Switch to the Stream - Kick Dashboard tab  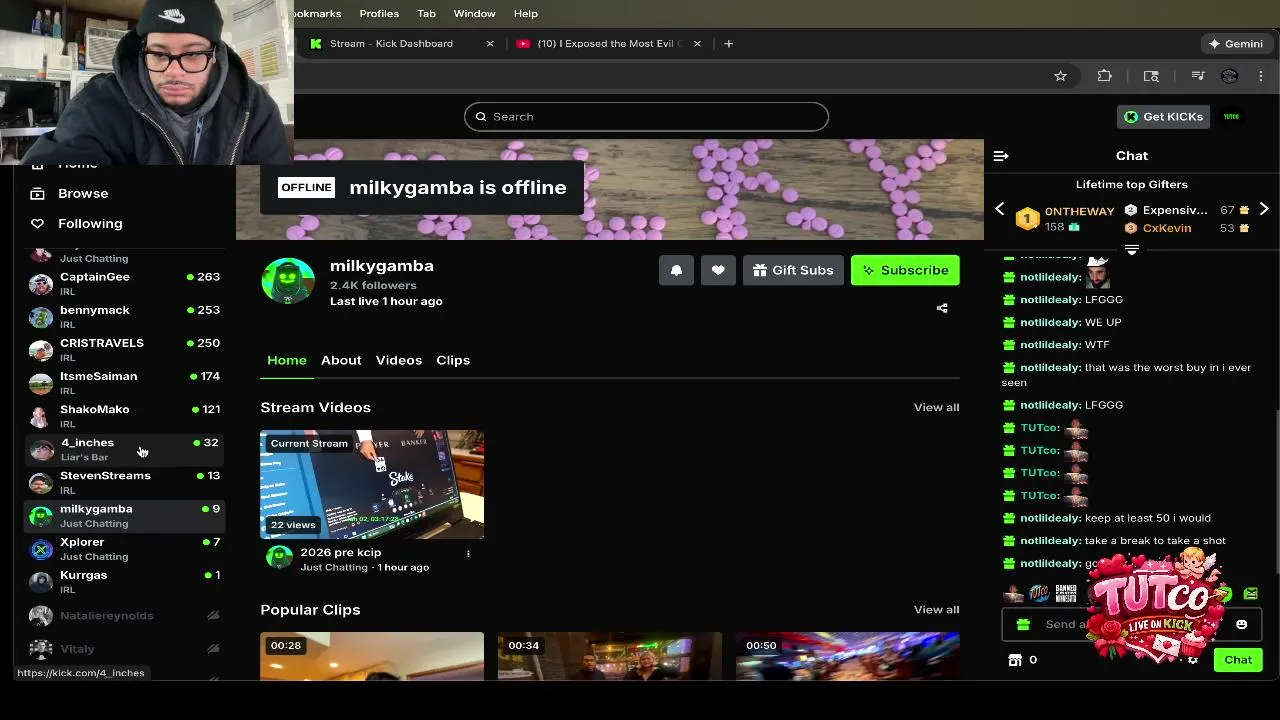click(391, 44)
